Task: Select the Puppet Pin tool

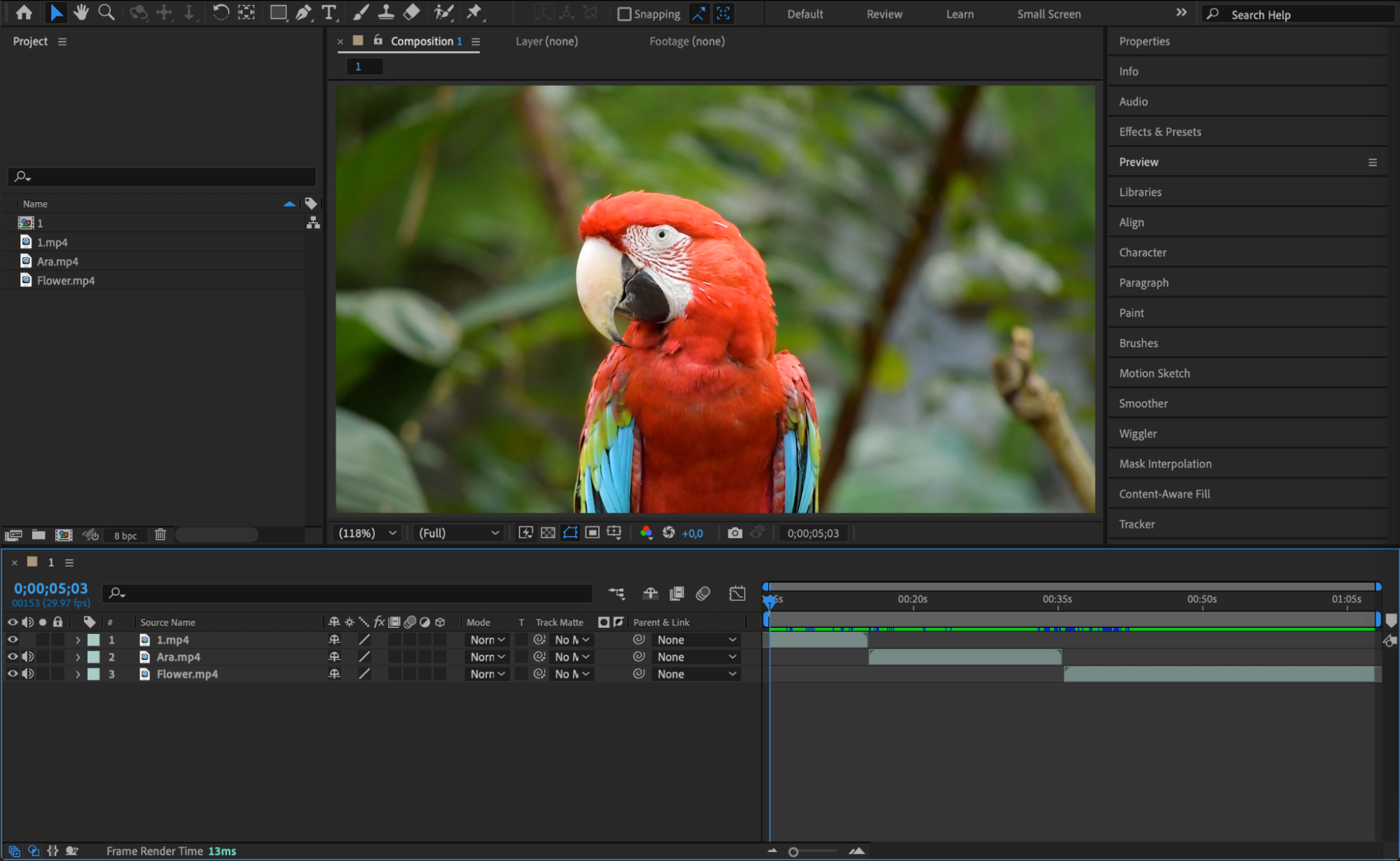Action: [474, 13]
